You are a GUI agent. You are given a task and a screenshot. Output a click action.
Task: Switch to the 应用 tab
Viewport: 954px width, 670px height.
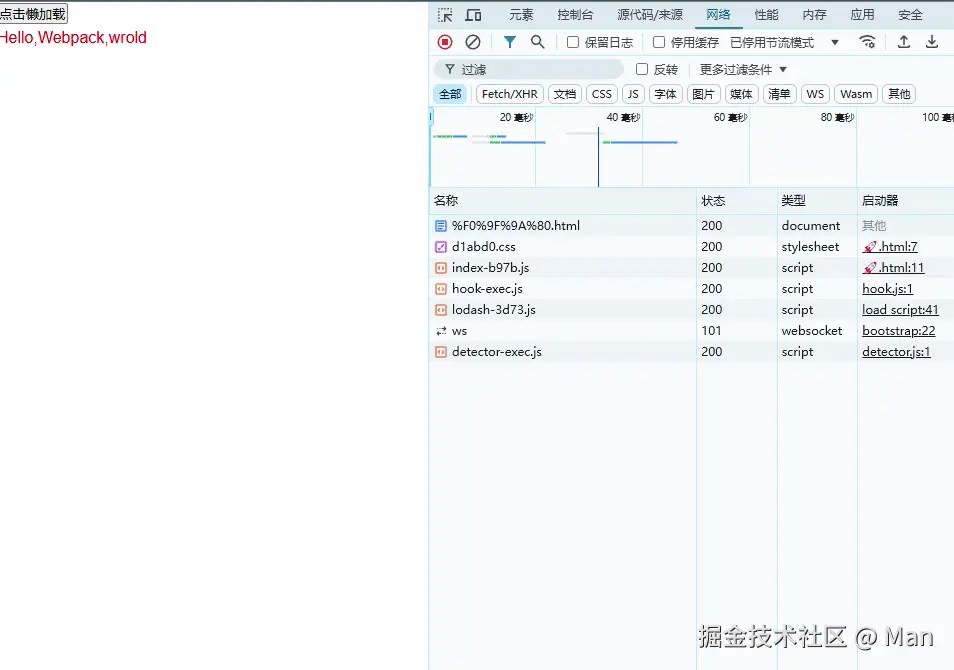pyautogui.click(x=863, y=15)
